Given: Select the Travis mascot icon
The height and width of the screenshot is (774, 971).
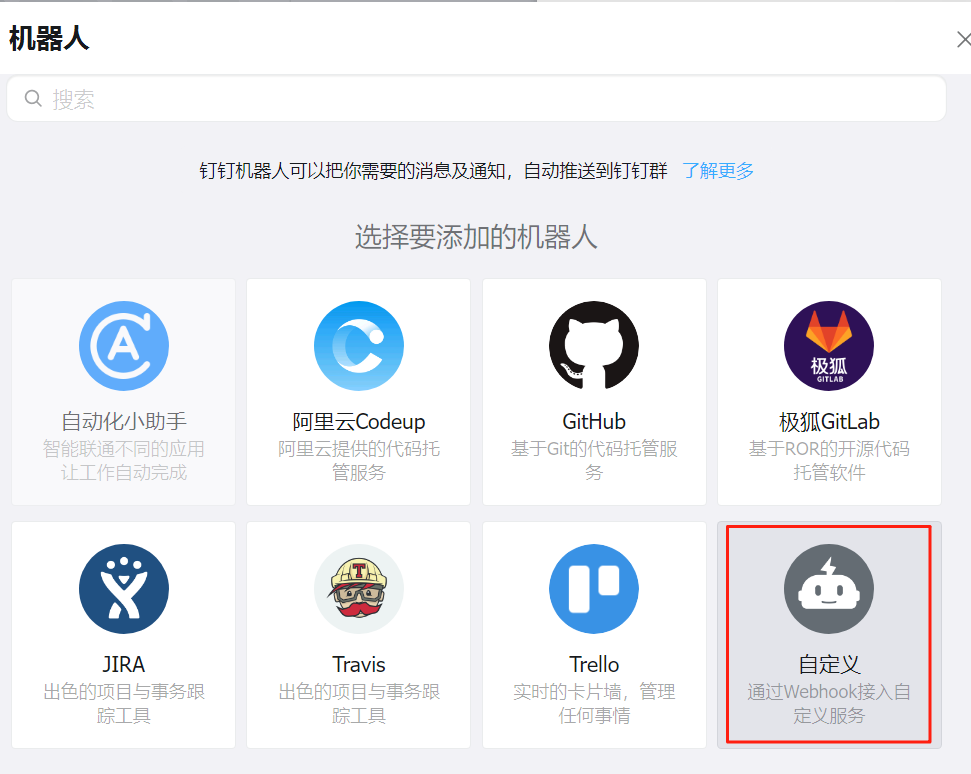Looking at the screenshot, I should click(x=359, y=589).
